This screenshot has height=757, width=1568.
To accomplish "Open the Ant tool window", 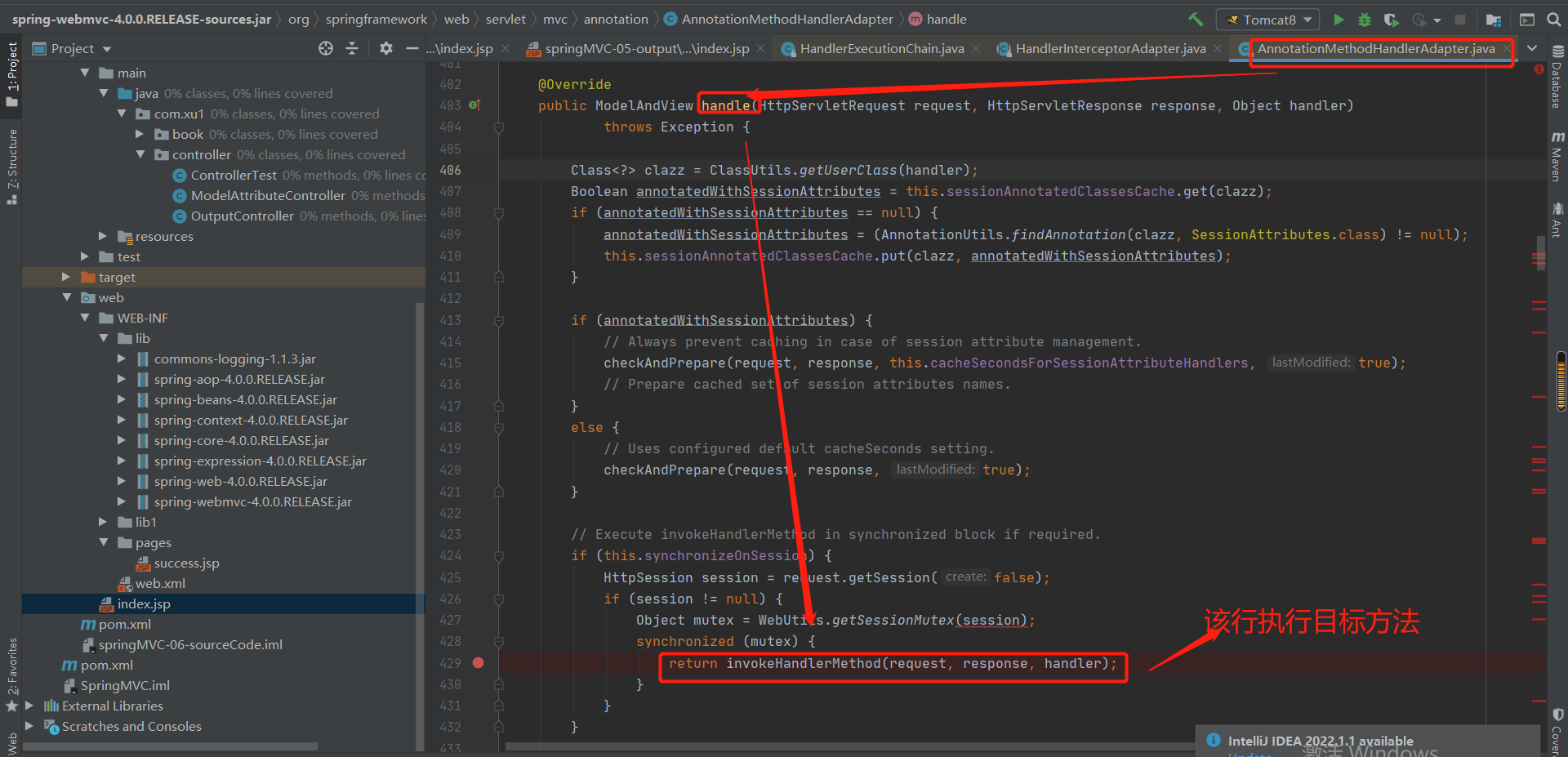I will tap(1557, 220).
